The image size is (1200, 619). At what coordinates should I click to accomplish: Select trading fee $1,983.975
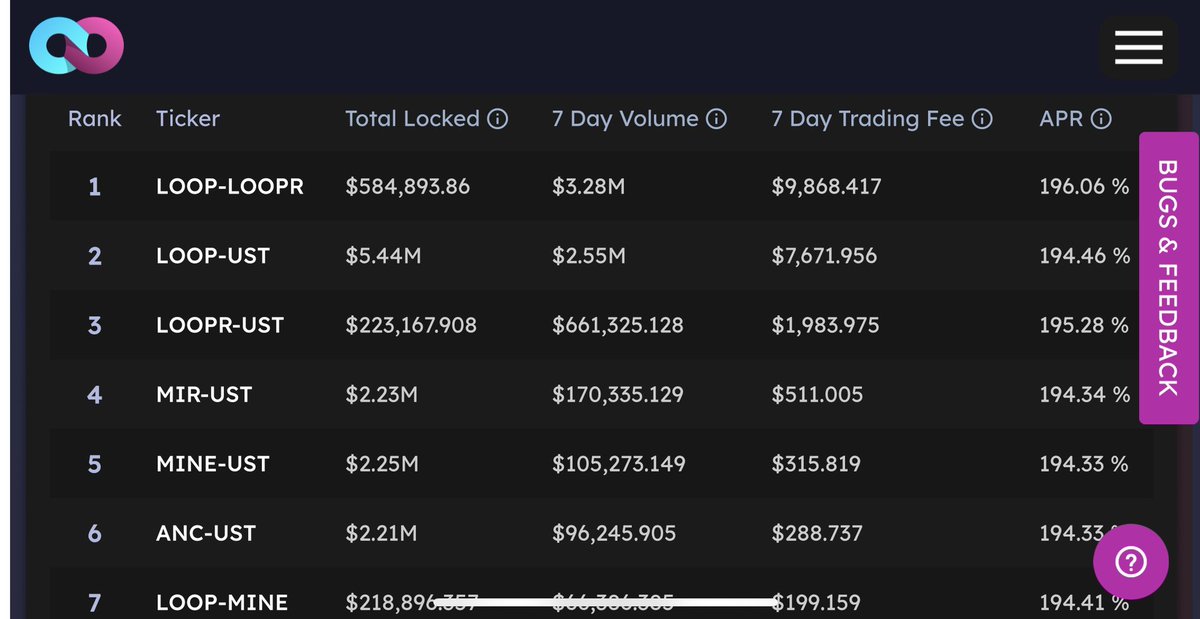(x=825, y=325)
